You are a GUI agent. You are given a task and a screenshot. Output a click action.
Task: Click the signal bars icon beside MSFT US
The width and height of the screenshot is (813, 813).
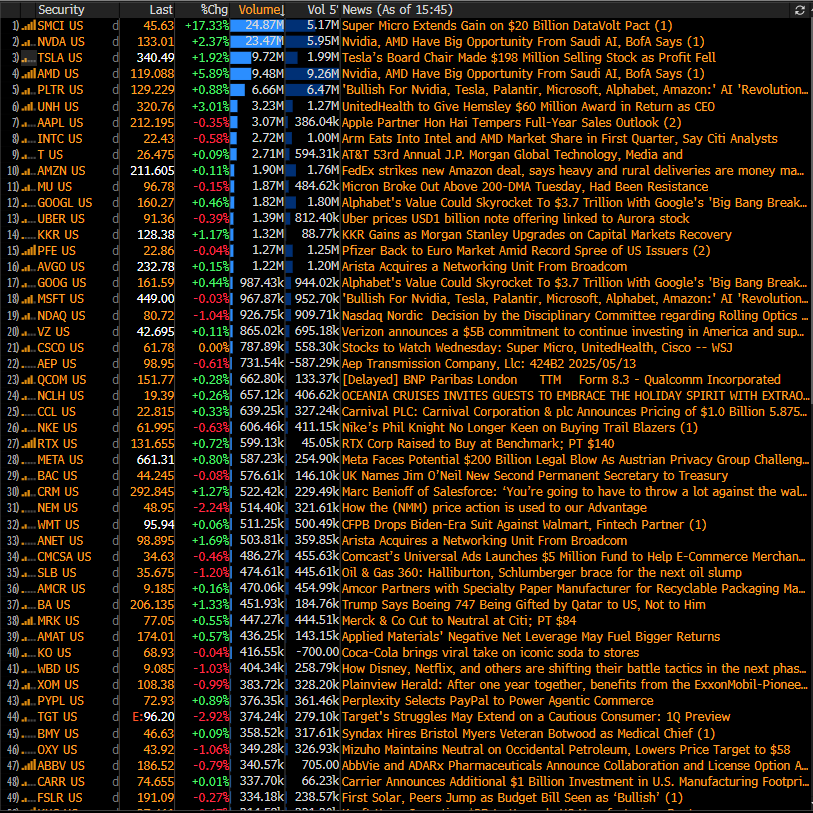coord(29,299)
